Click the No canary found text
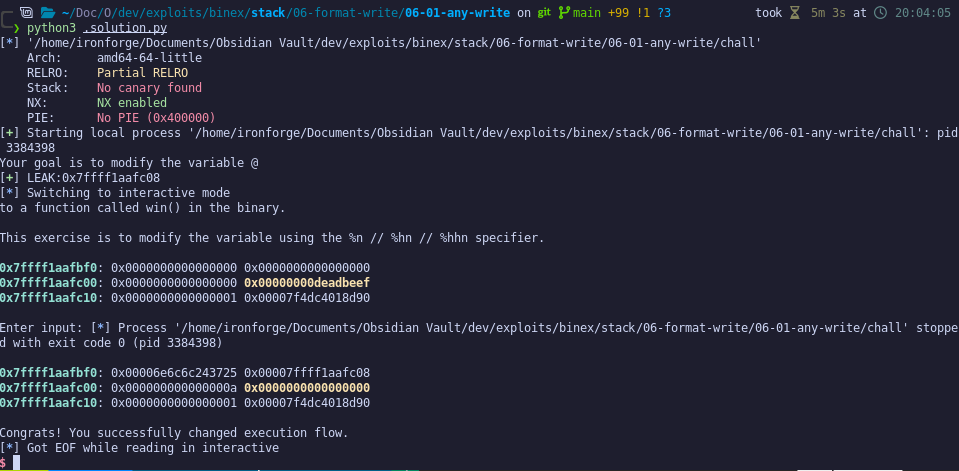 point(149,87)
